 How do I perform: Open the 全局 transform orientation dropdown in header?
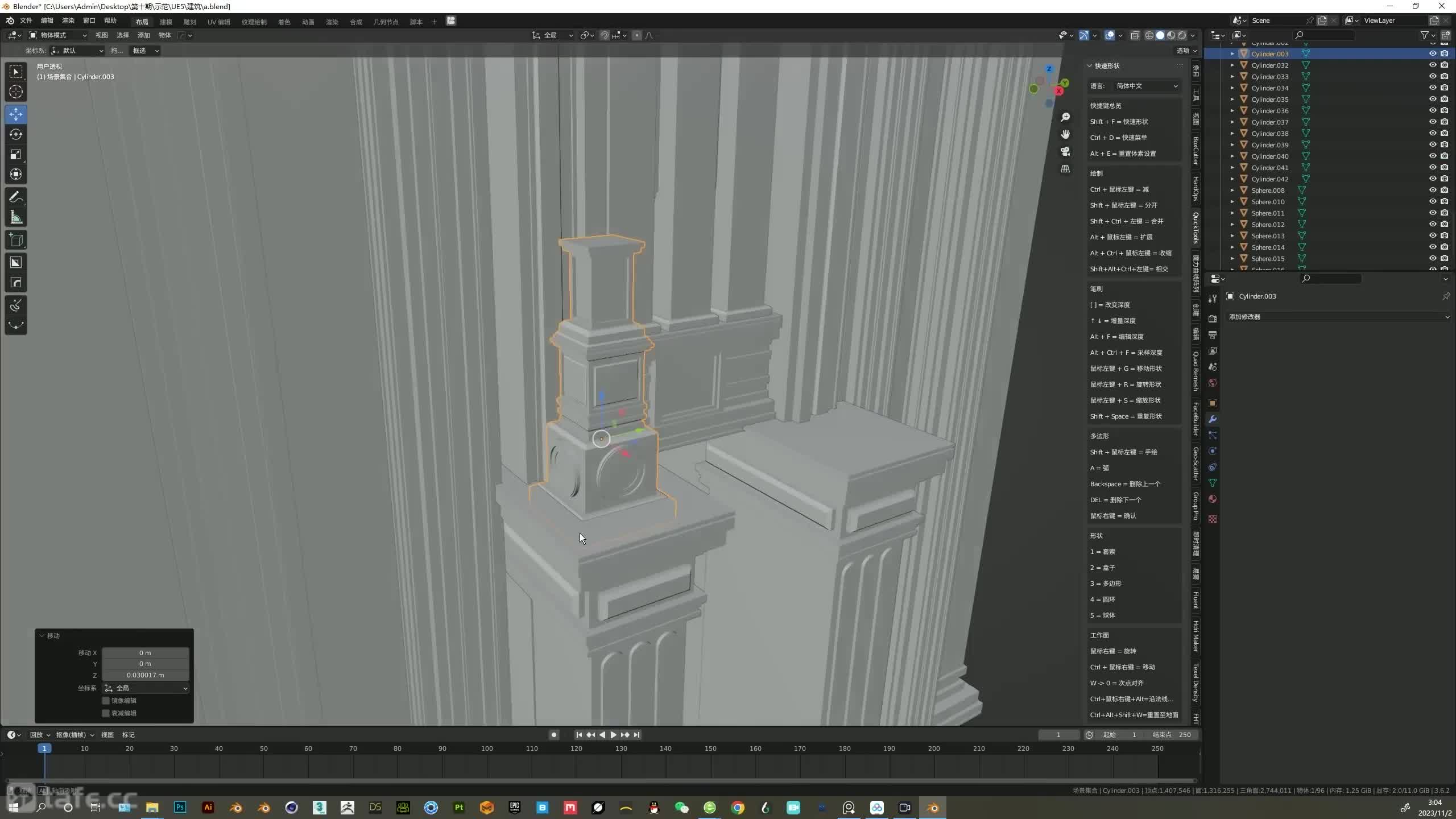(552, 35)
